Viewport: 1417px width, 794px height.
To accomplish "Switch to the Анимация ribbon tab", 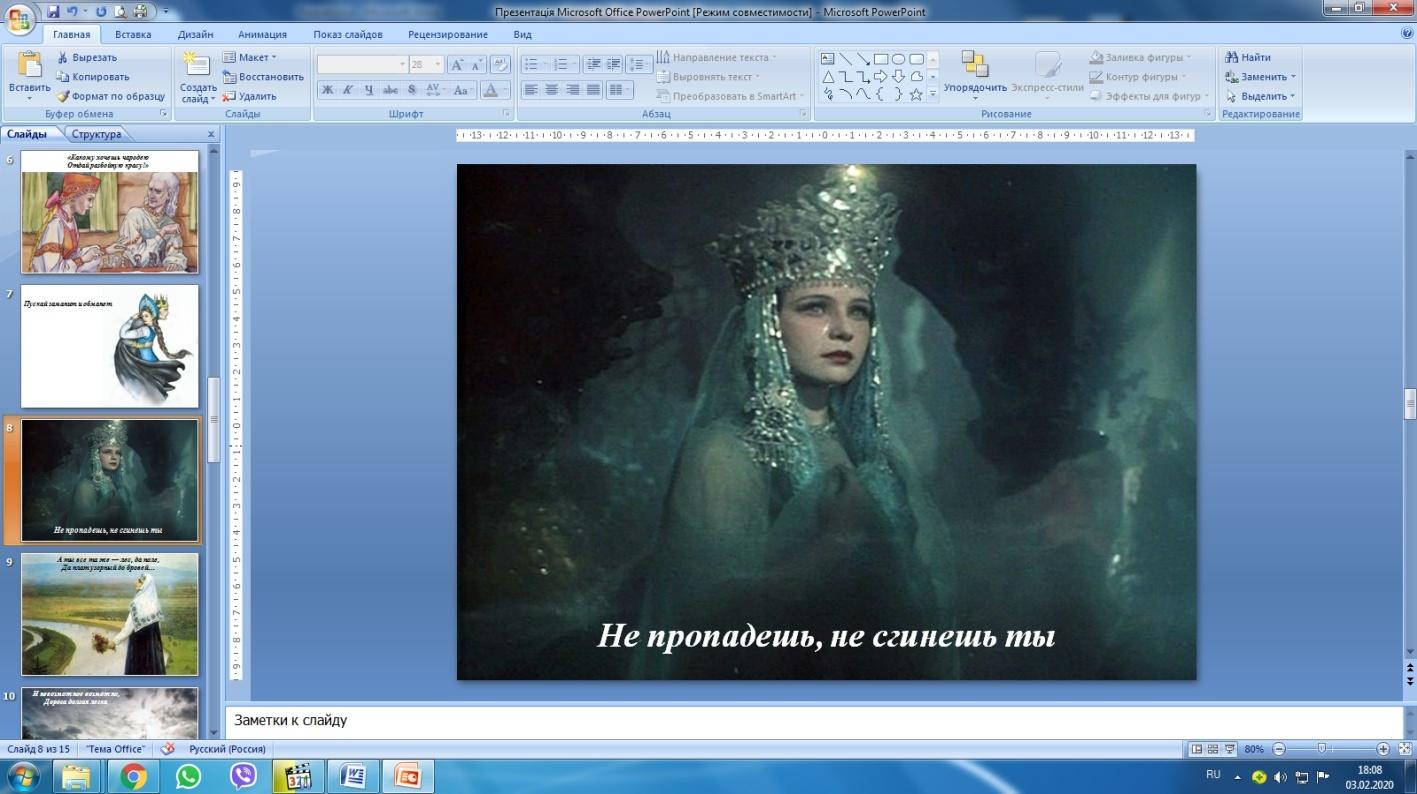I will (x=262, y=34).
